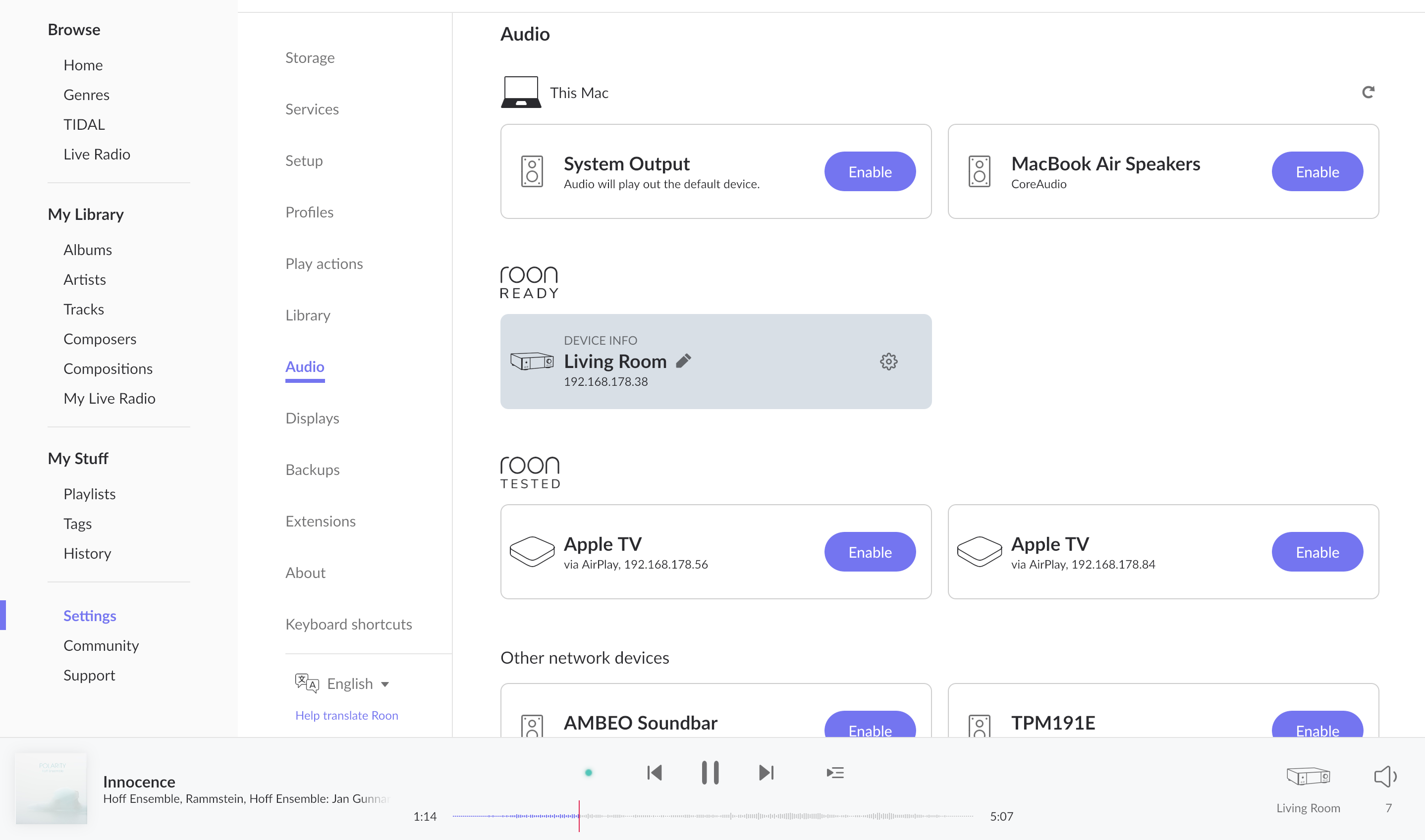Pause the current song

click(x=710, y=772)
